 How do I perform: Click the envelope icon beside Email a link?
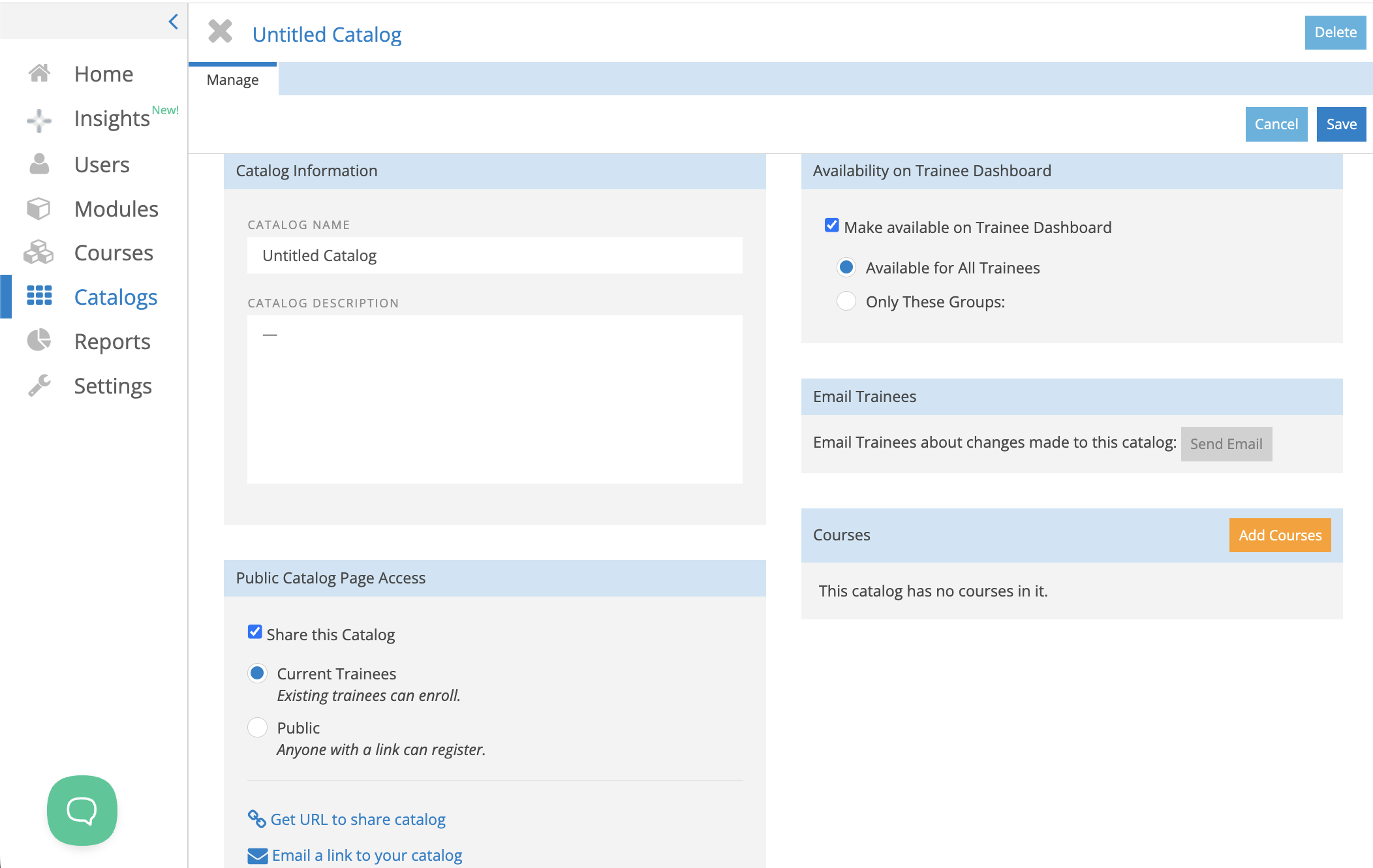click(x=258, y=856)
